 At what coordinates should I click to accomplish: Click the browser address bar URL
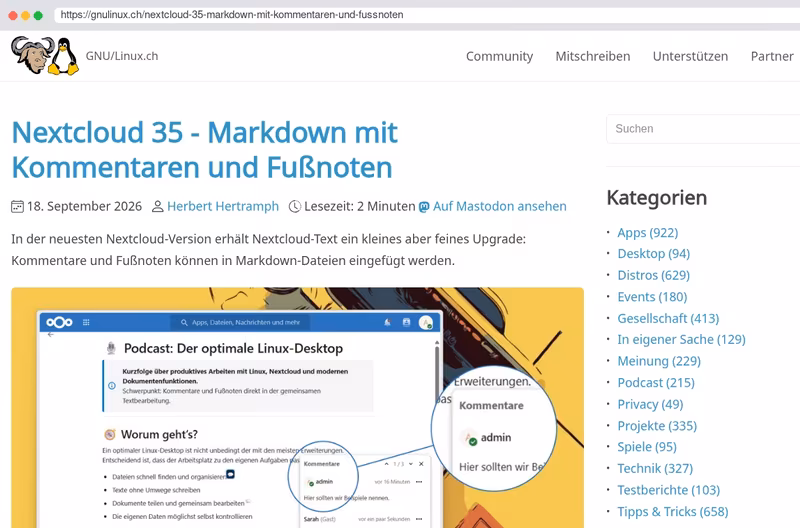(x=232, y=15)
